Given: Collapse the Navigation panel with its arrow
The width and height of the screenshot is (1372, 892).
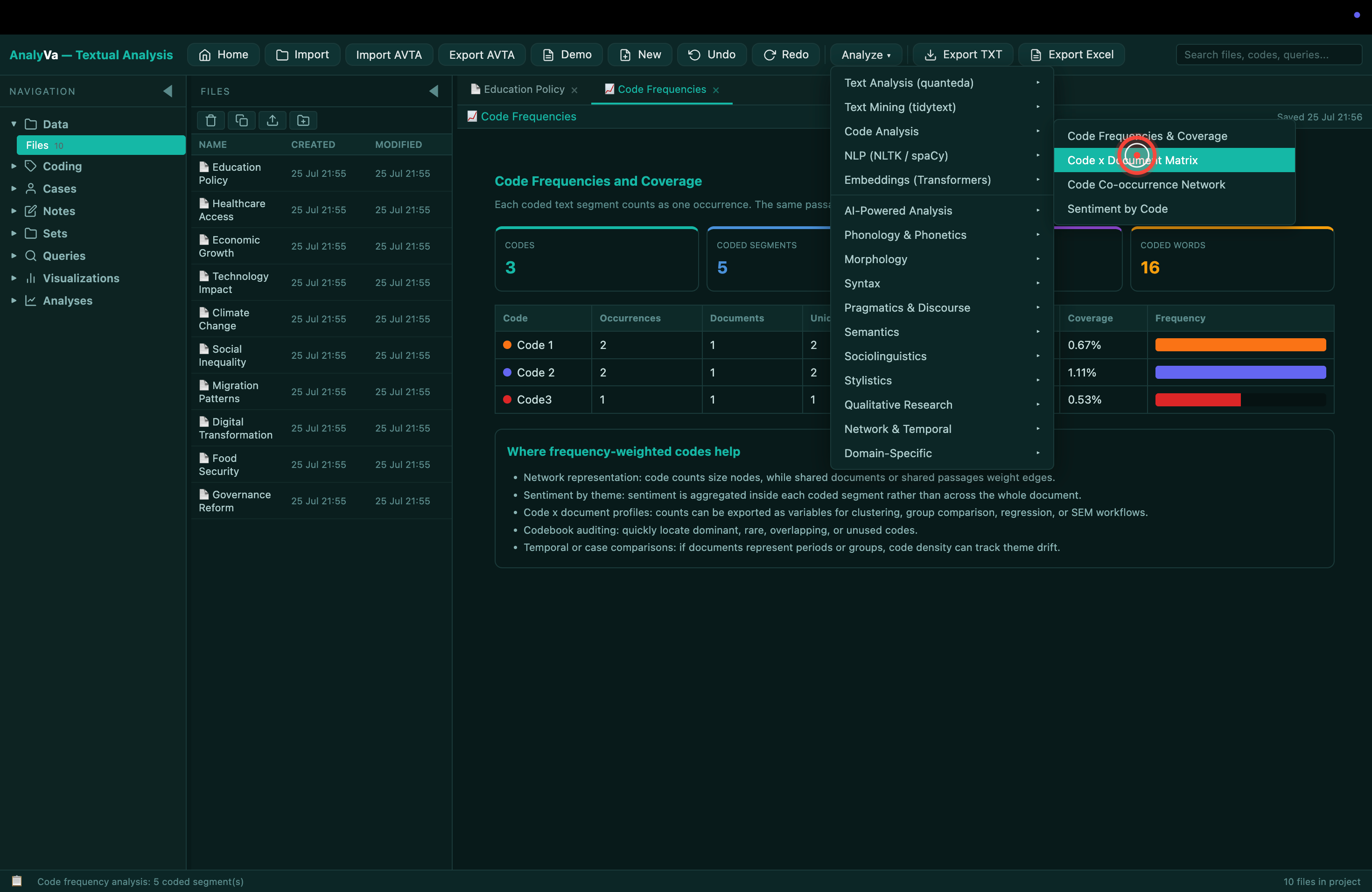Looking at the screenshot, I should [x=168, y=91].
